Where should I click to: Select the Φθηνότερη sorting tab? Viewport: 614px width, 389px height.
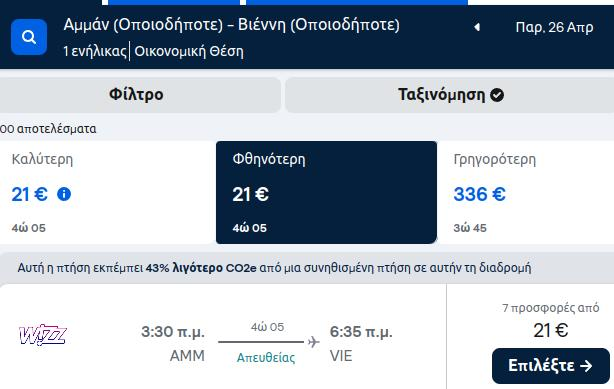(x=326, y=192)
